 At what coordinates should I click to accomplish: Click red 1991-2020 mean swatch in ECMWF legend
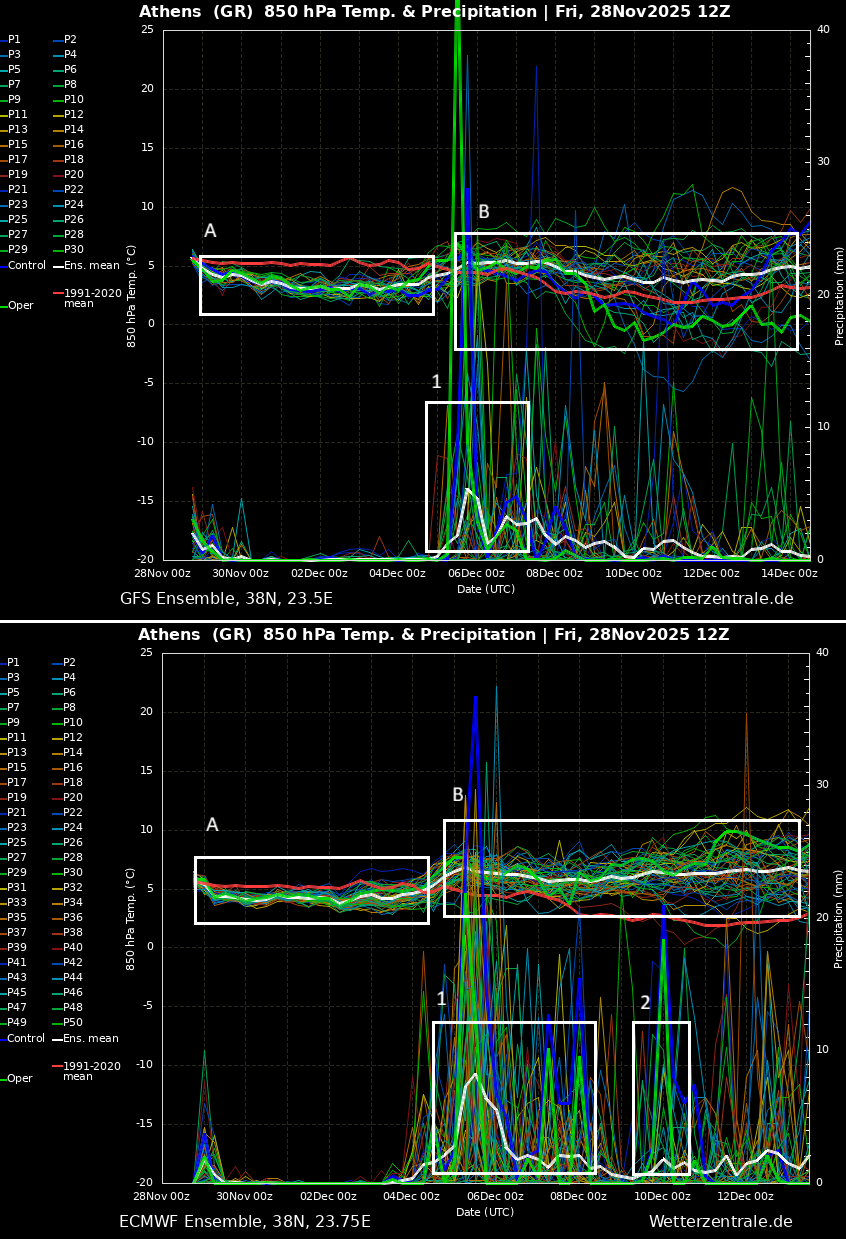(x=57, y=1067)
